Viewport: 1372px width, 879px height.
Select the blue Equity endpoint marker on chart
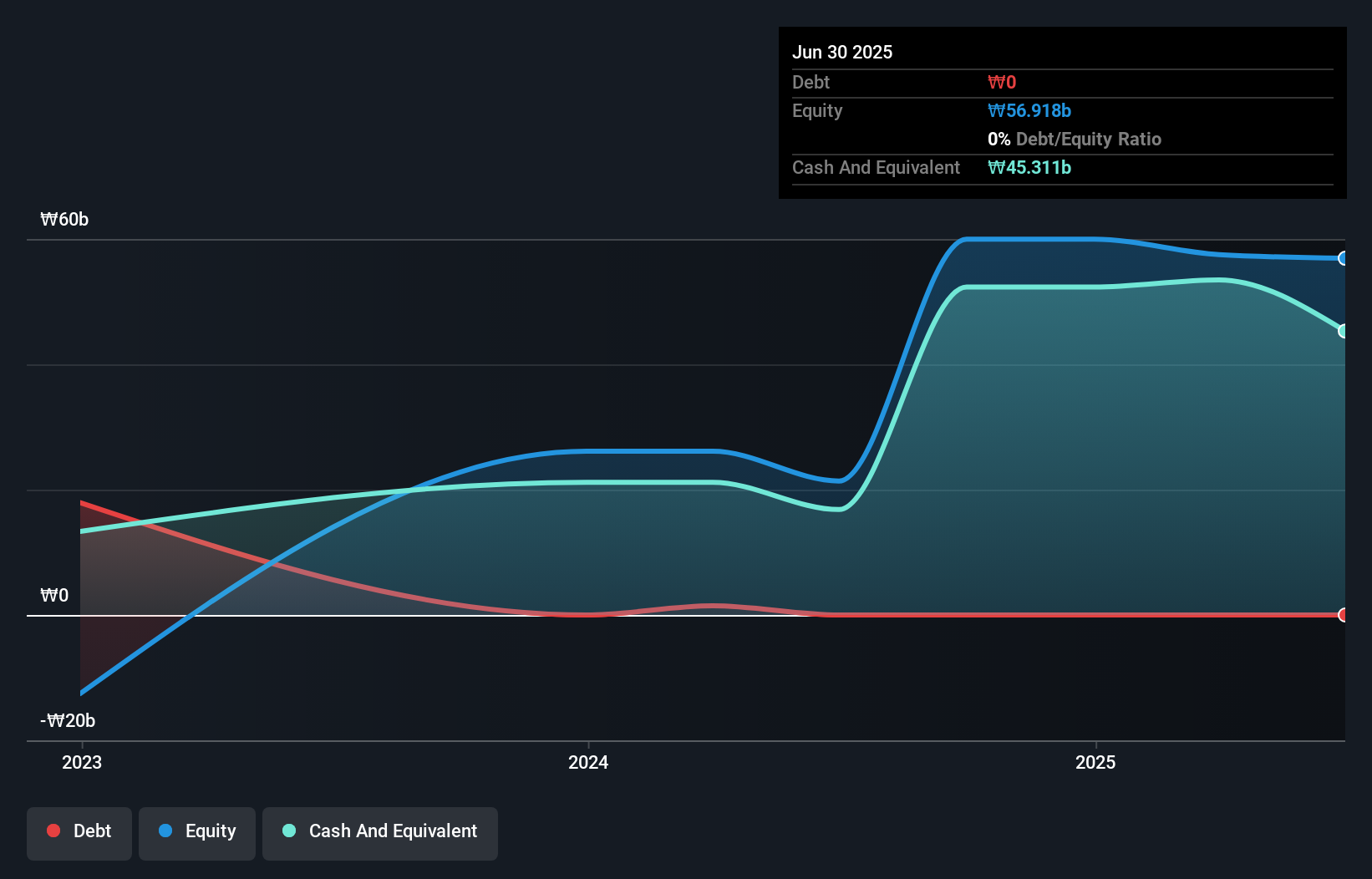click(x=1343, y=258)
